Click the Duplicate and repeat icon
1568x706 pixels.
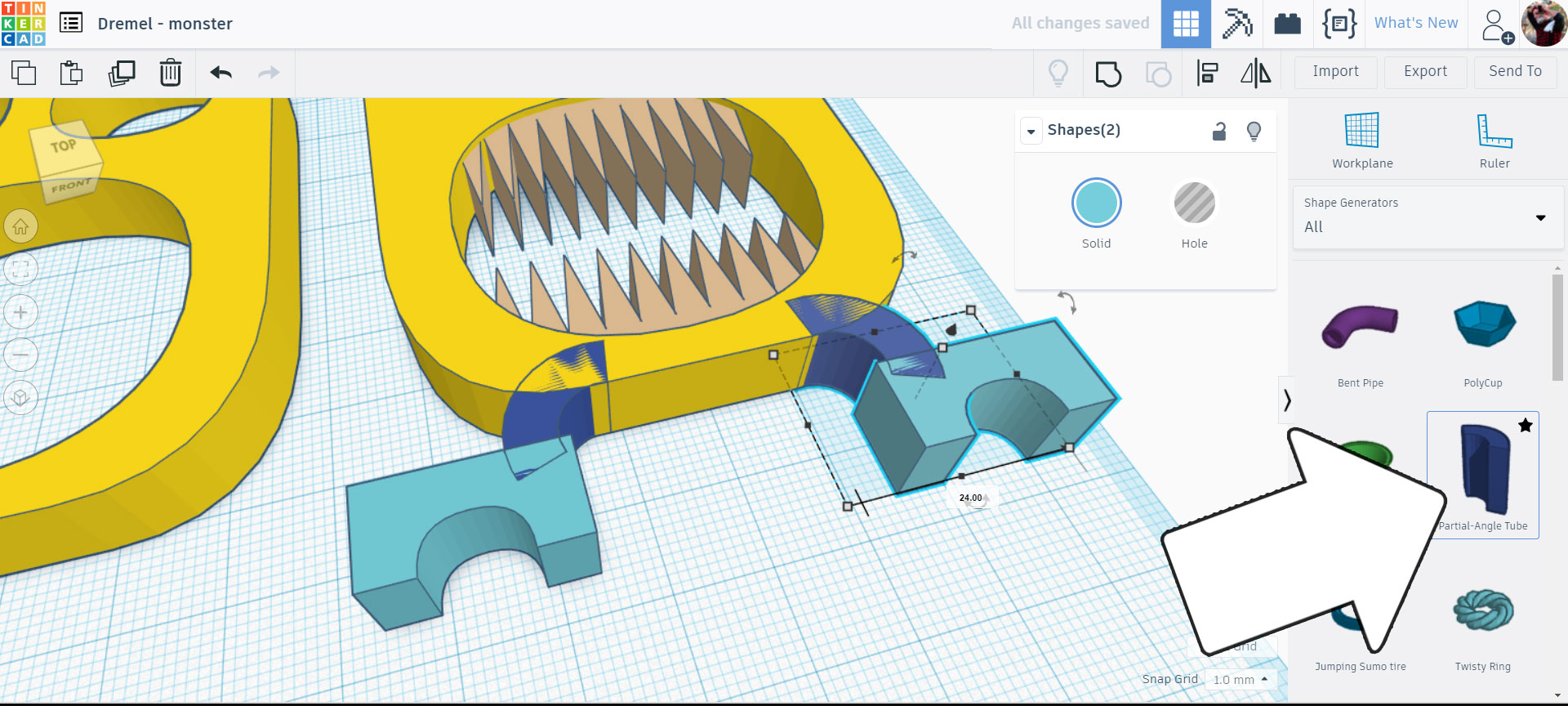click(x=121, y=73)
